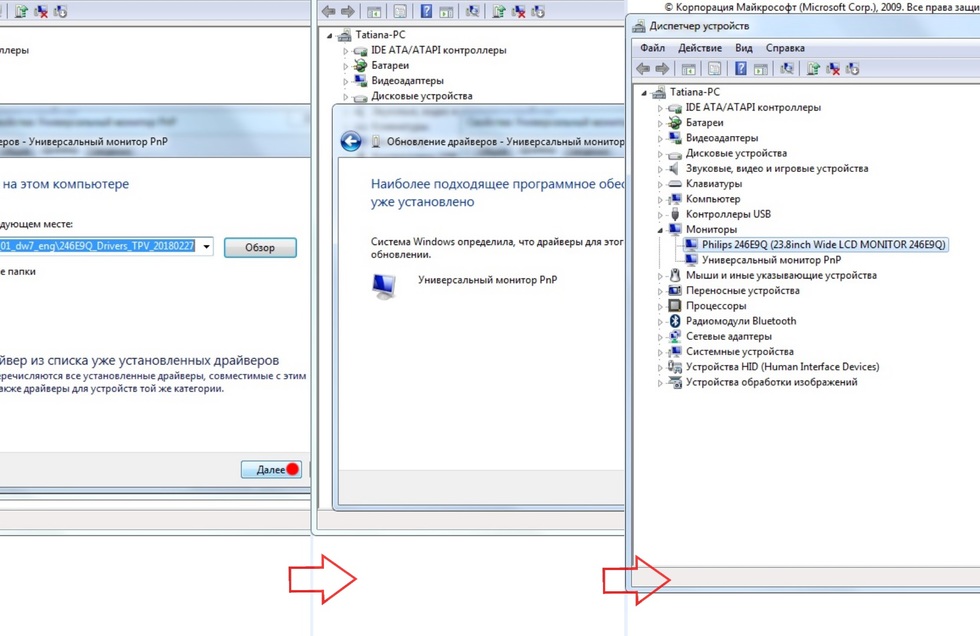
Task: Open the Действие menu
Action: click(699, 48)
